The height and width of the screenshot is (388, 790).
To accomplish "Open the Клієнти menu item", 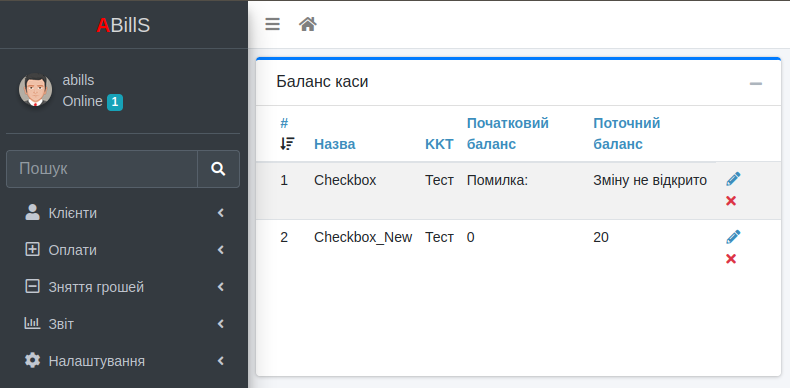I will pyautogui.click(x=123, y=213).
